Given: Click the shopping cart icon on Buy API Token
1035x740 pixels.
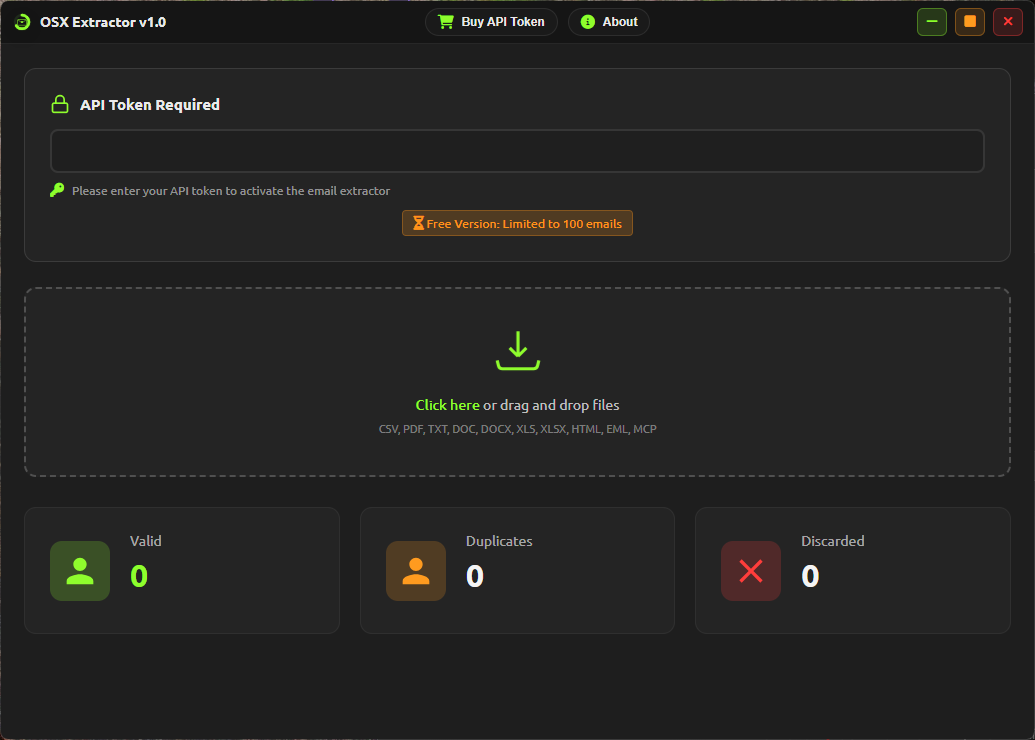Looking at the screenshot, I should point(446,21).
